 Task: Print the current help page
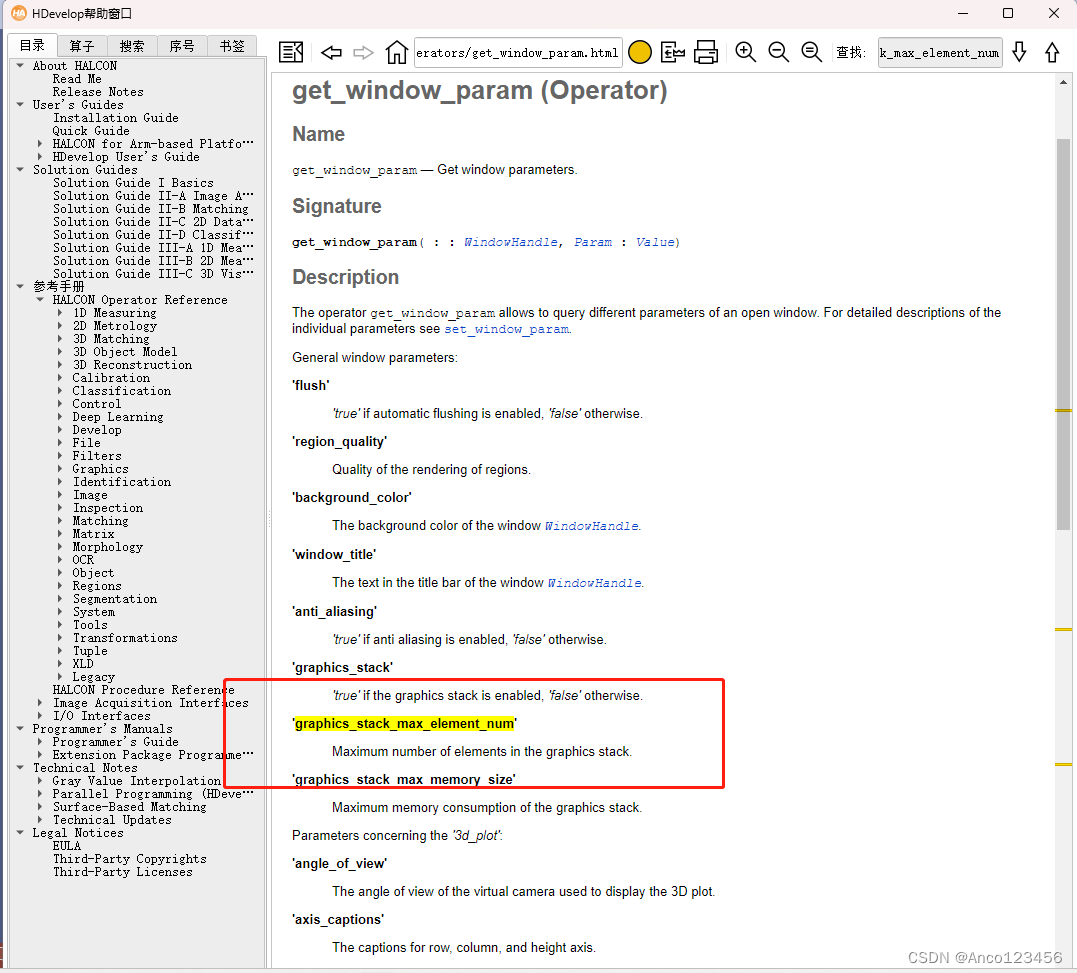705,52
